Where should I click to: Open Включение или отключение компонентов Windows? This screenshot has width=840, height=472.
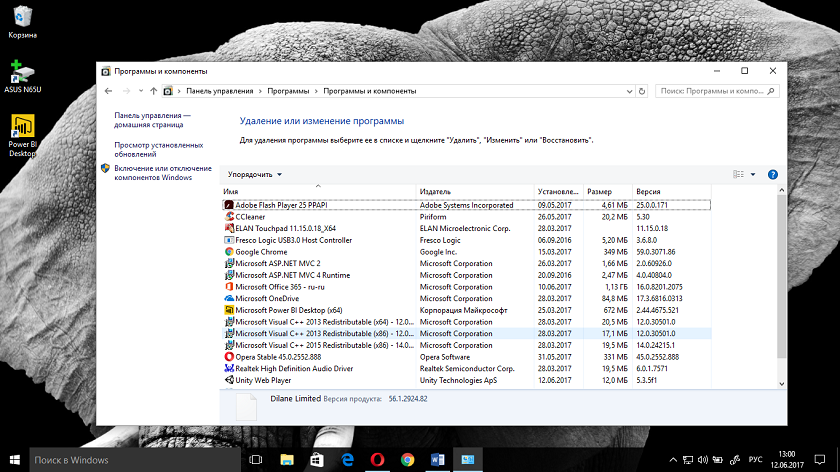click(x=163, y=173)
